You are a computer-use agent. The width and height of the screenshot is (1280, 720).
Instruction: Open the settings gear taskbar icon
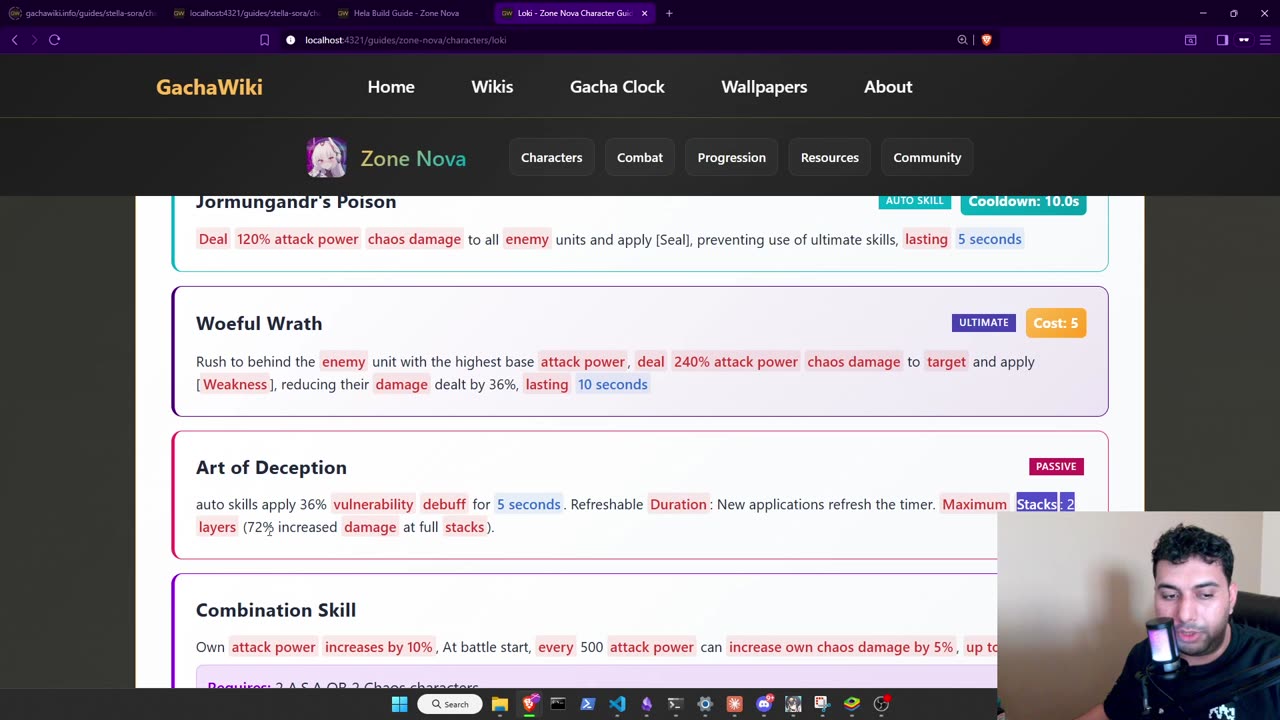[705, 704]
